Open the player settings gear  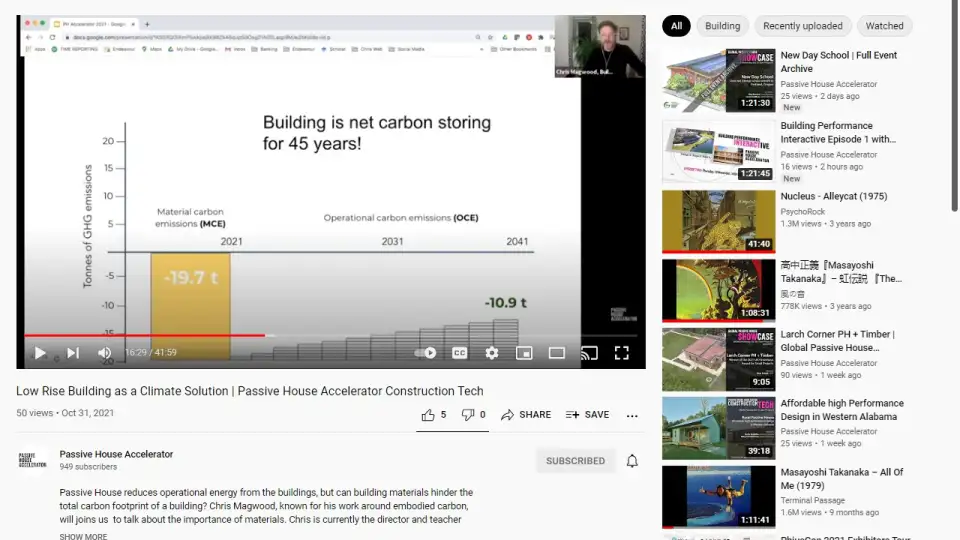click(492, 353)
